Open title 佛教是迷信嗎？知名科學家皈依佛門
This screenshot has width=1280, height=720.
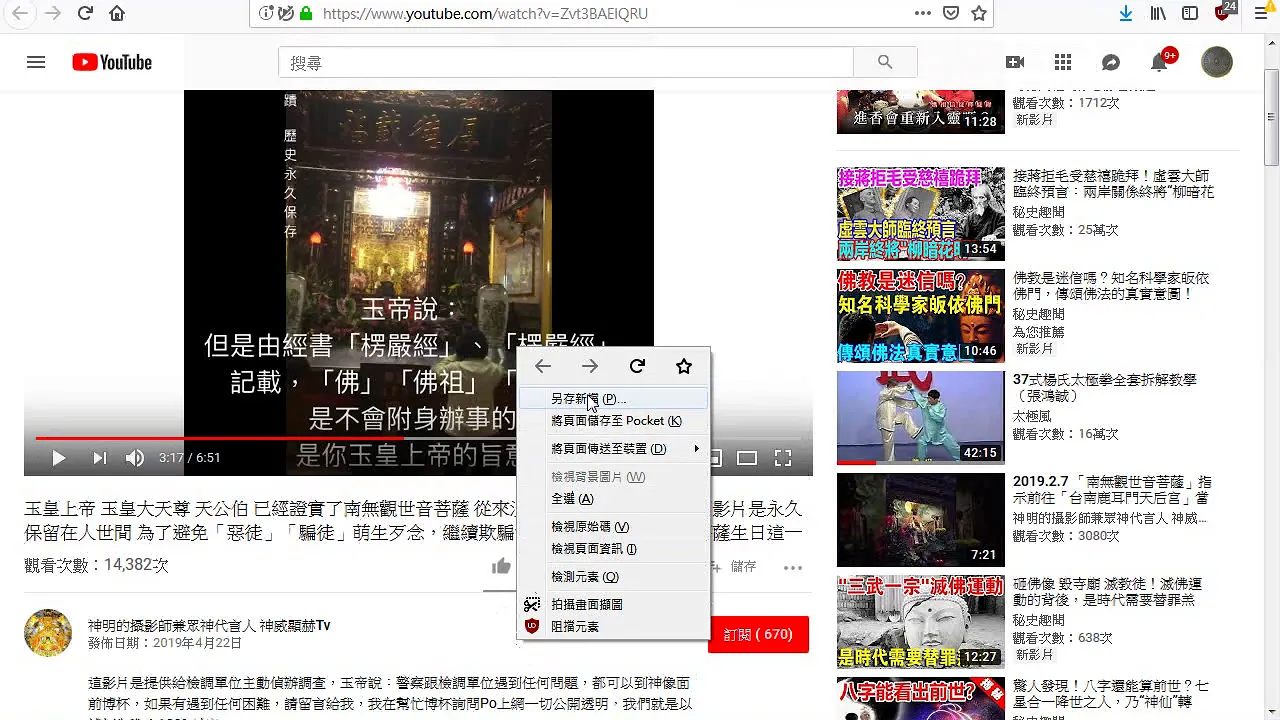(1111, 286)
